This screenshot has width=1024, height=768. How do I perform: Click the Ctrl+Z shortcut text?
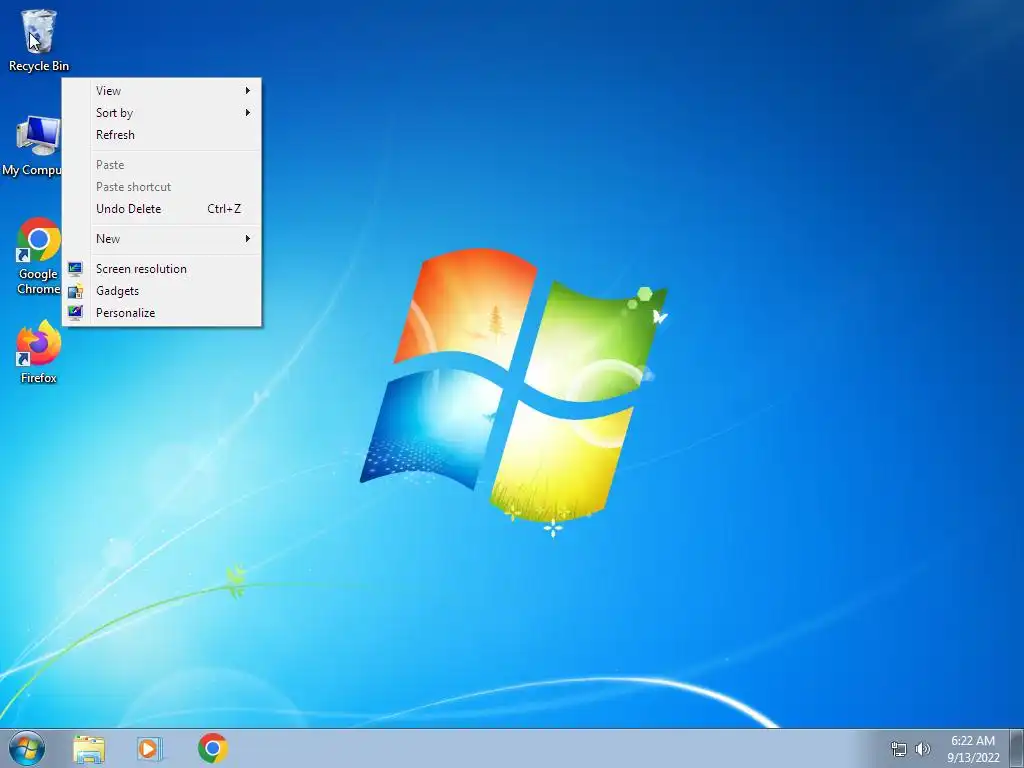coord(224,209)
